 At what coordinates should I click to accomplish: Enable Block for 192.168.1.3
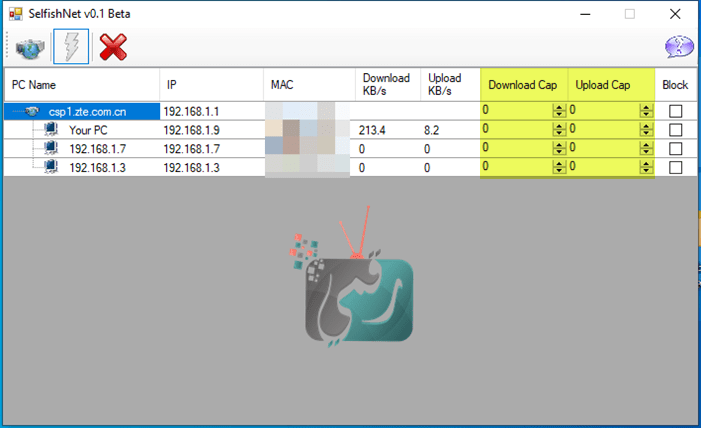(x=676, y=167)
